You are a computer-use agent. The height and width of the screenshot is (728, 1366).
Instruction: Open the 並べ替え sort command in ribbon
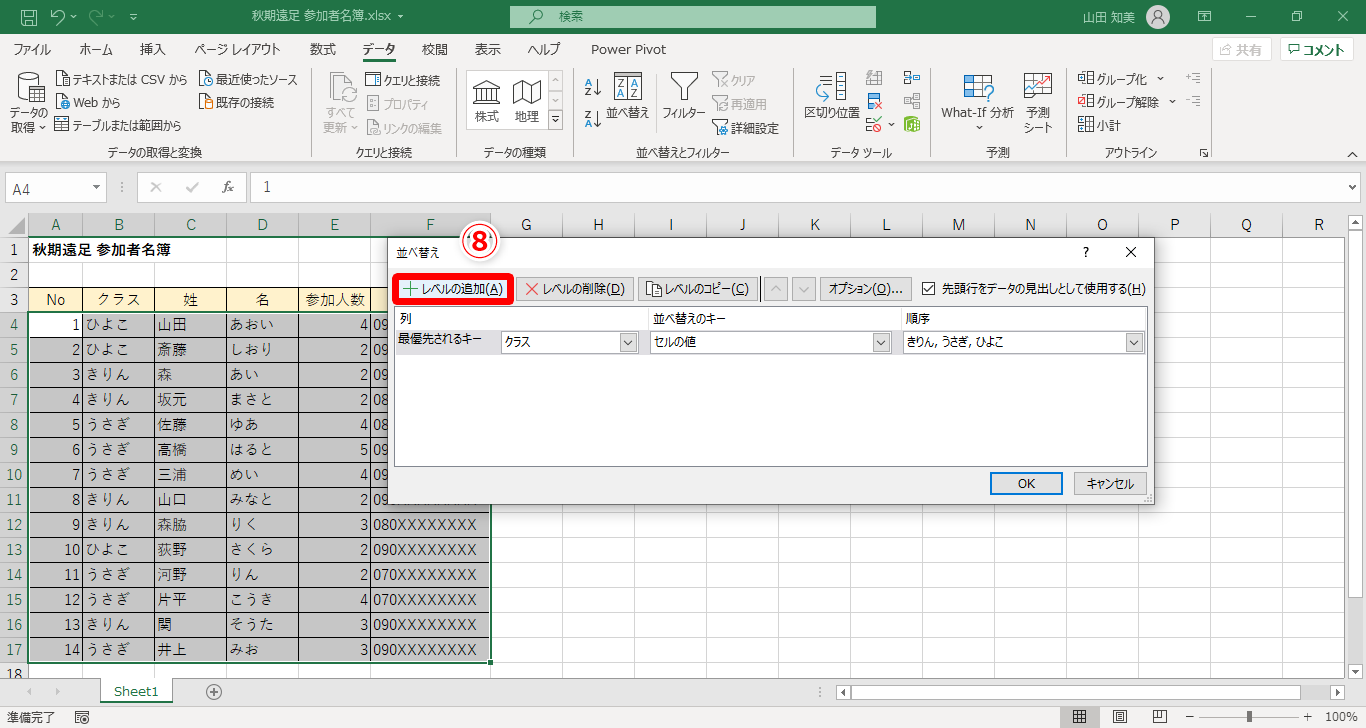click(628, 97)
